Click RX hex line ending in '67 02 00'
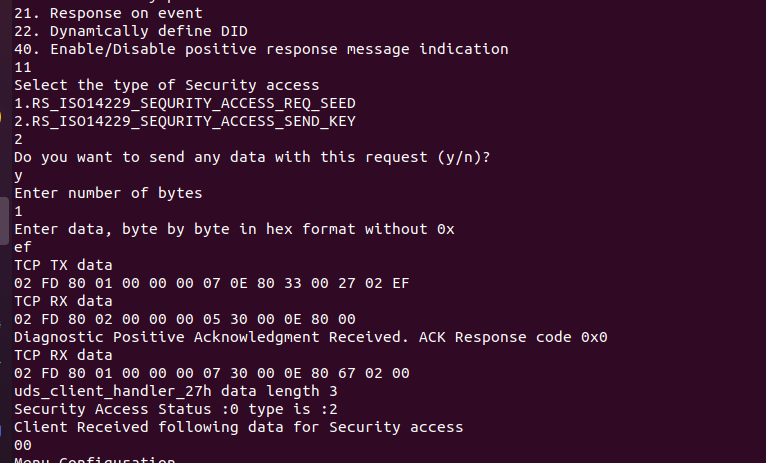Image resolution: width=766 pixels, height=463 pixels. 212,374
